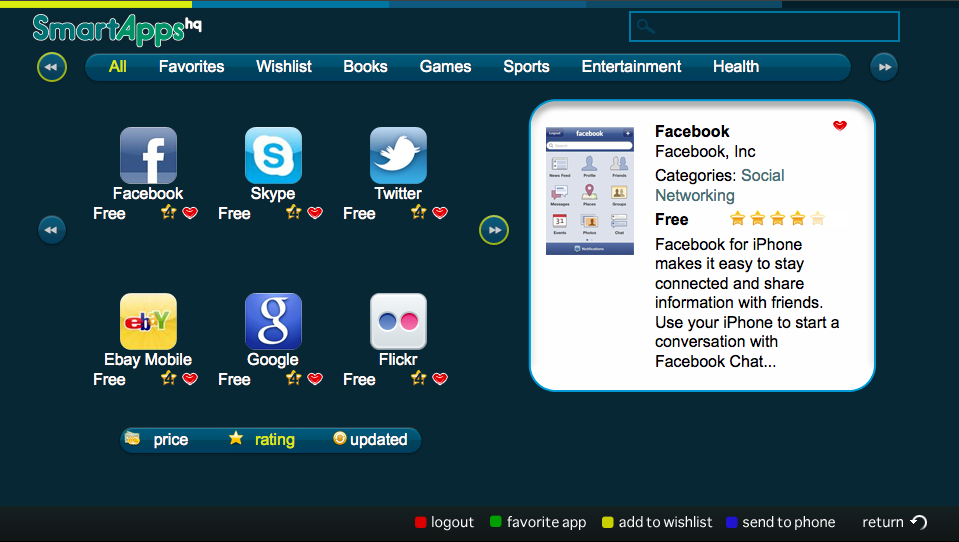
Task: Favorite Skype with its heart icon
Action: 315,213
